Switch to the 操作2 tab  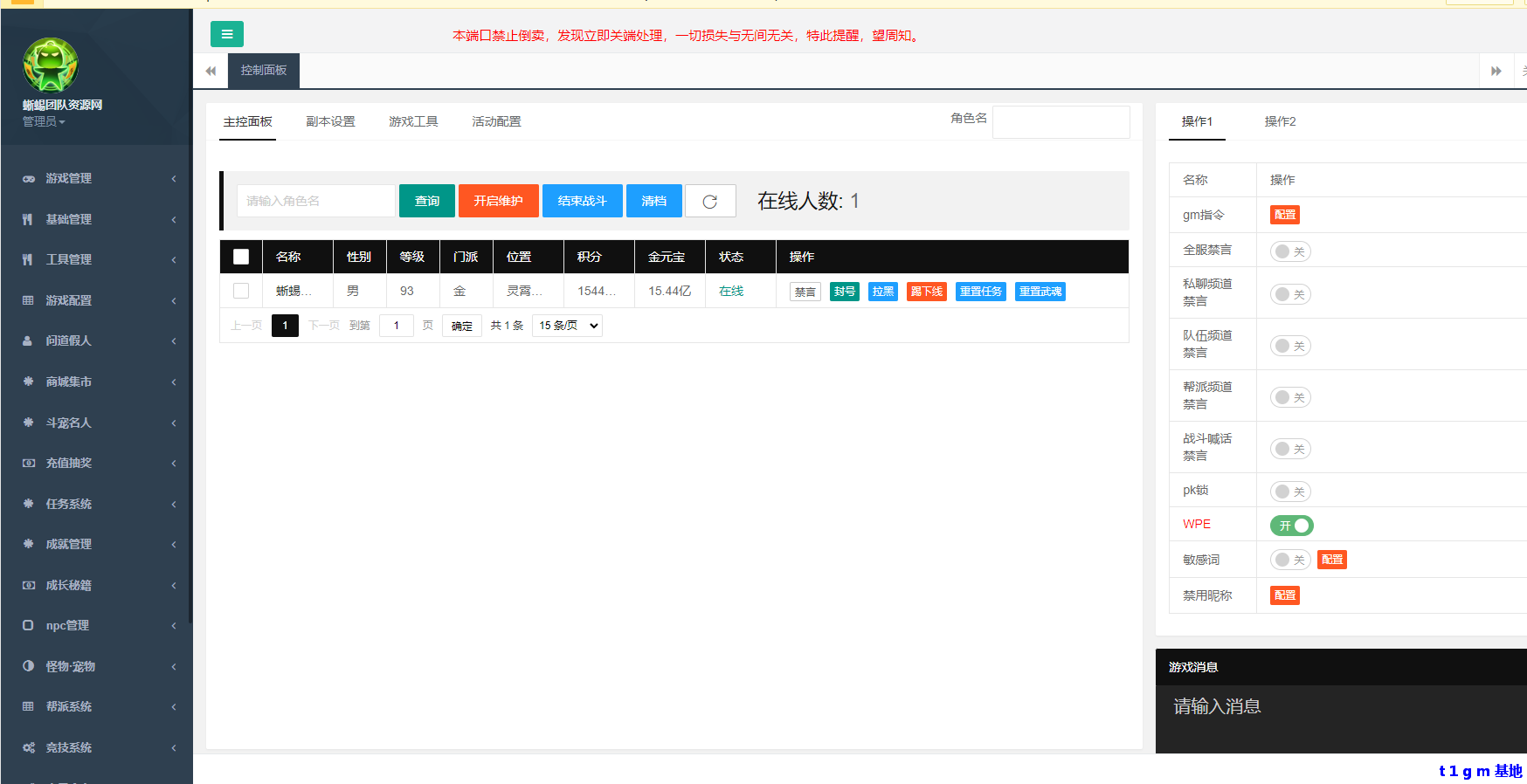[x=1280, y=121]
